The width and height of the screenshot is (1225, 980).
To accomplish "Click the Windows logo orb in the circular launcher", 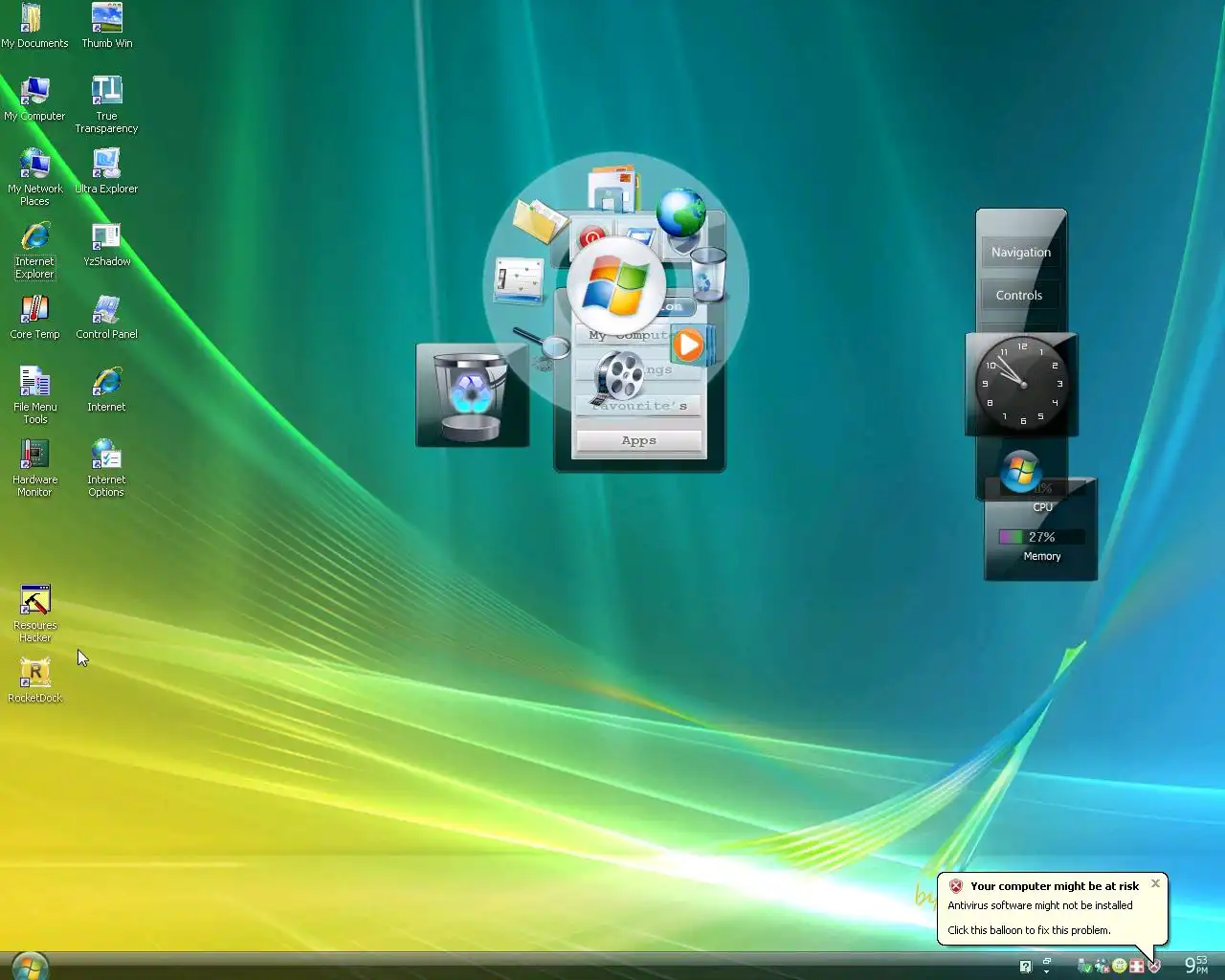I will pyautogui.click(x=615, y=287).
